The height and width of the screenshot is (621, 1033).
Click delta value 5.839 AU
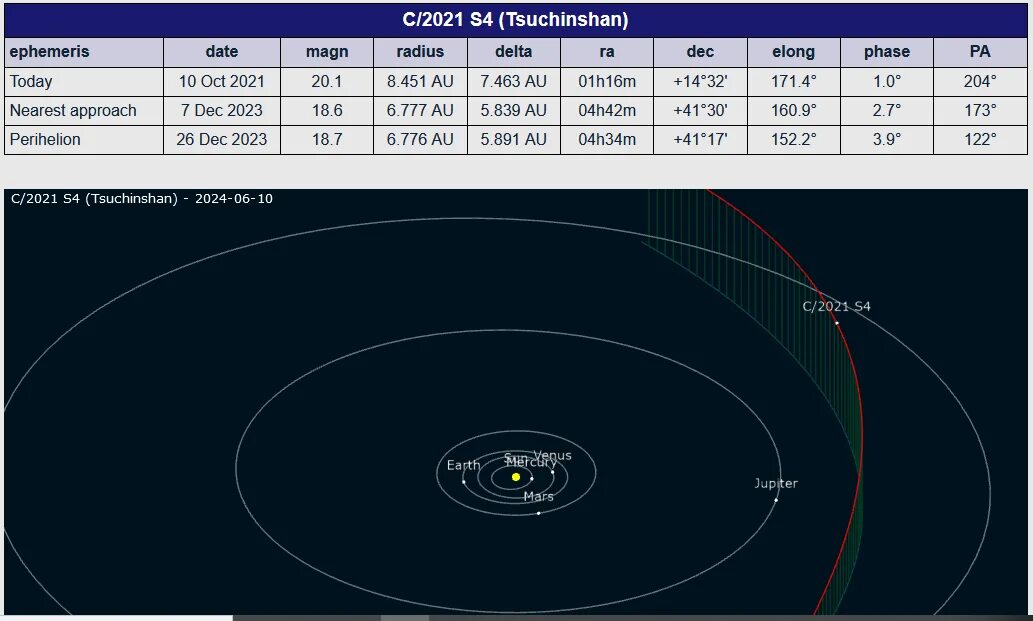(x=513, y=110)
